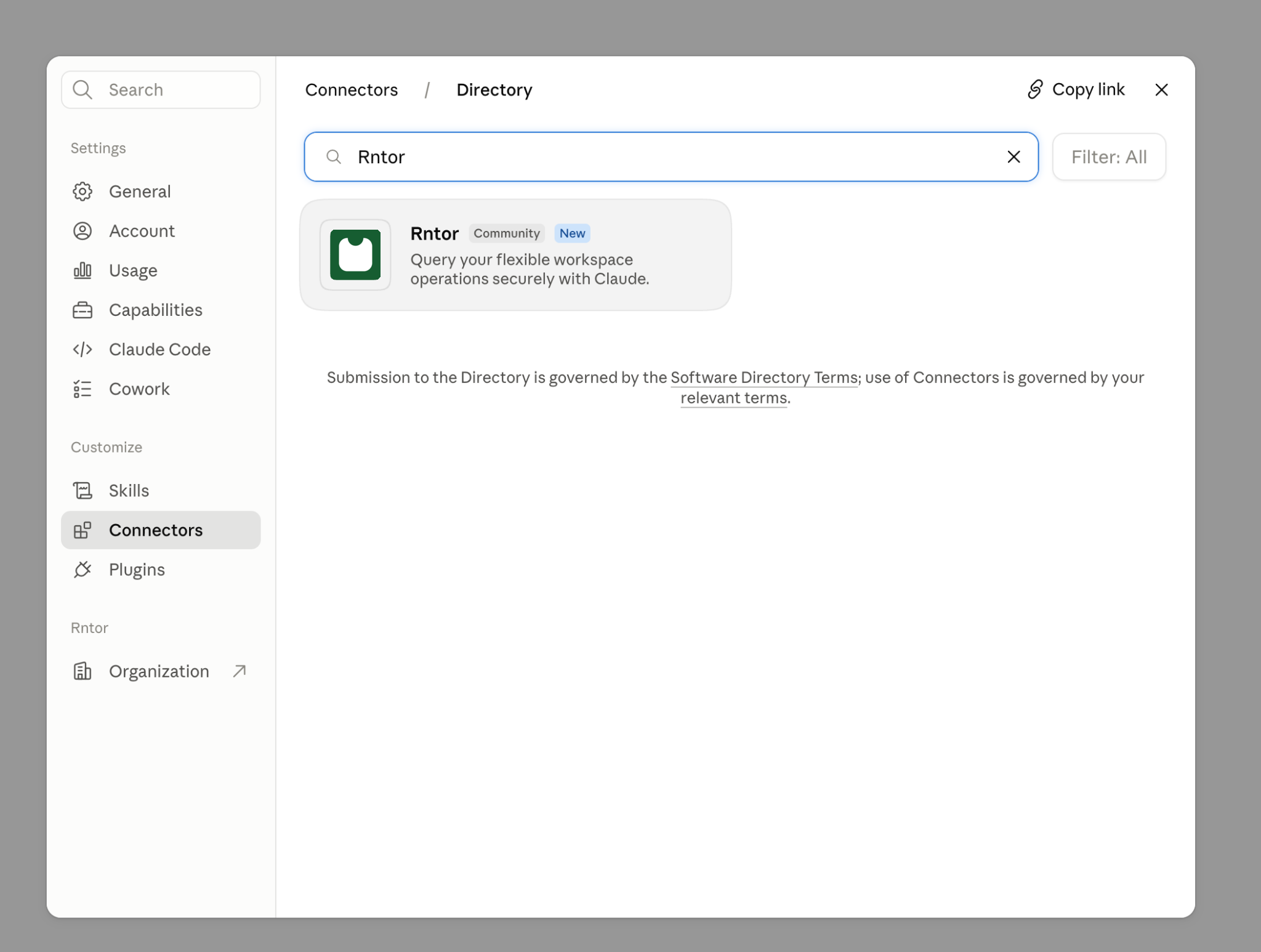Viewport: 1261px width, 952px height.
Task: Click the Claude Code brackets icon
Action: (x=83, y=349)
